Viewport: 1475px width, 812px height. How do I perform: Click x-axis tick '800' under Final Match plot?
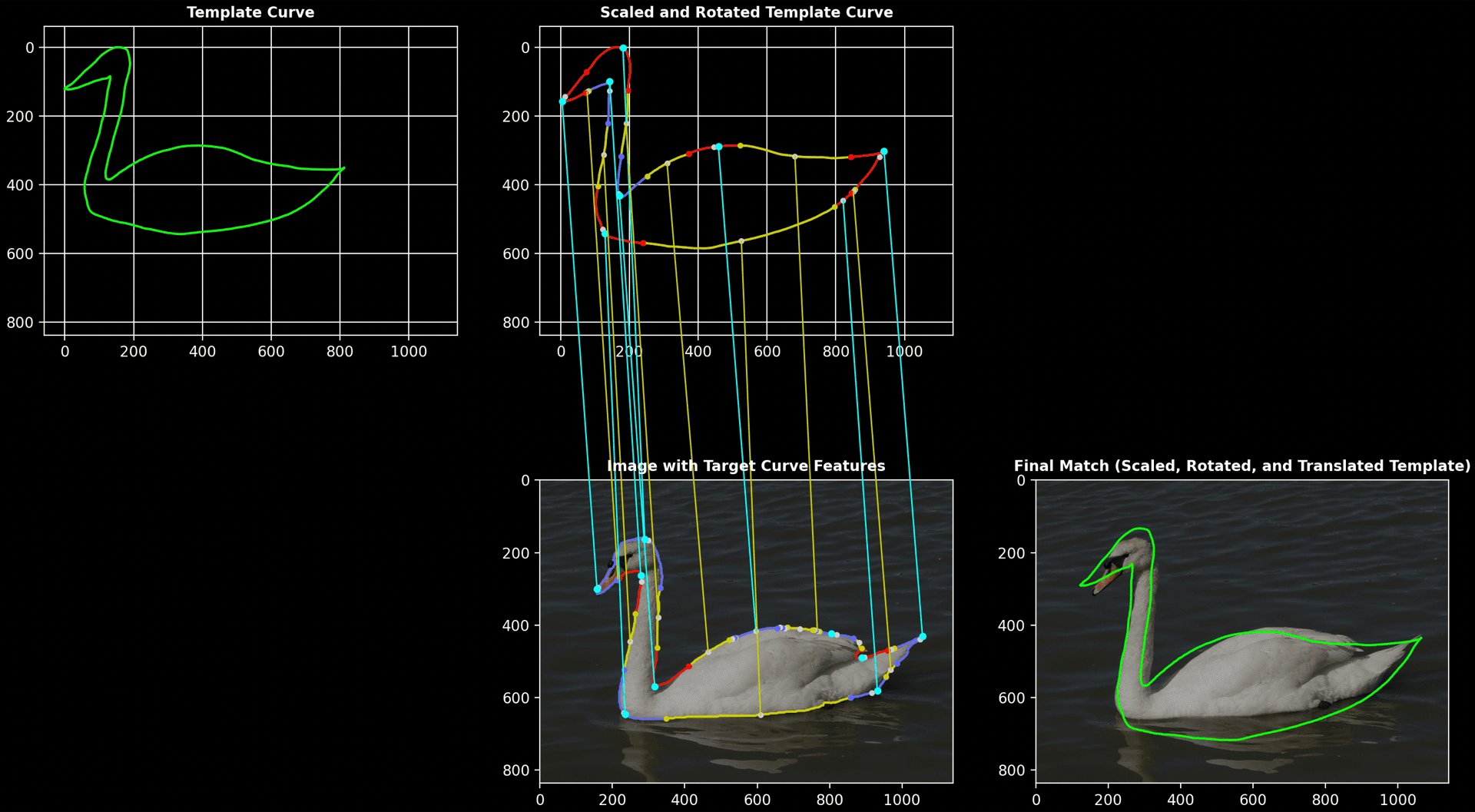coord(1325,800)
